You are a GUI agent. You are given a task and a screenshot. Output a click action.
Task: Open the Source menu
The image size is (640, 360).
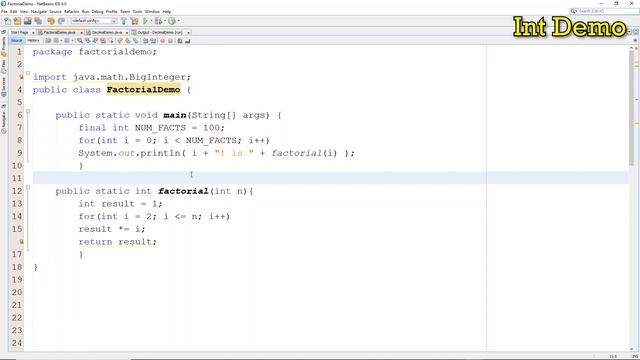point(55,11)
